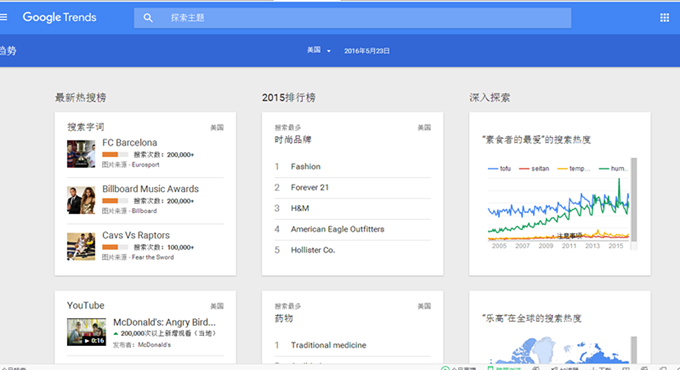Click Billboard Music Awards volume bar
This screenshot has height=370, width=680.
pyautogui.click(x=115, y=201)
